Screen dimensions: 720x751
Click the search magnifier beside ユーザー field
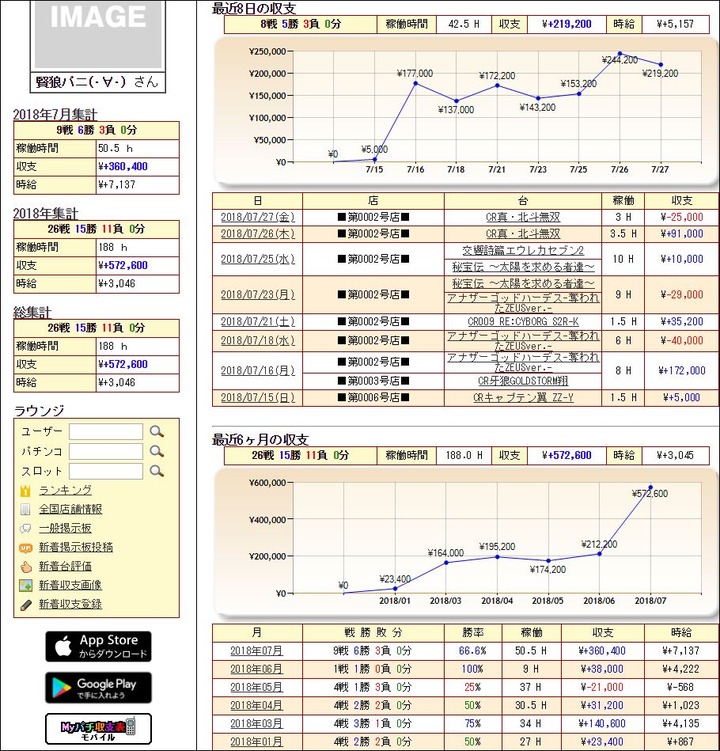coord(157,432)
